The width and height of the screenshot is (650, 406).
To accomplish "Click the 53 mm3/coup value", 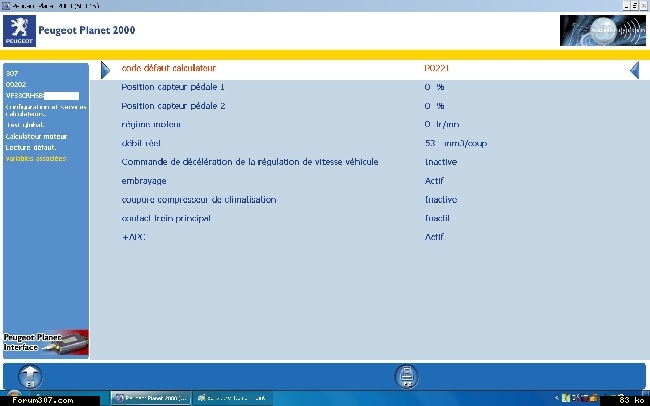I will coord(456,143).
